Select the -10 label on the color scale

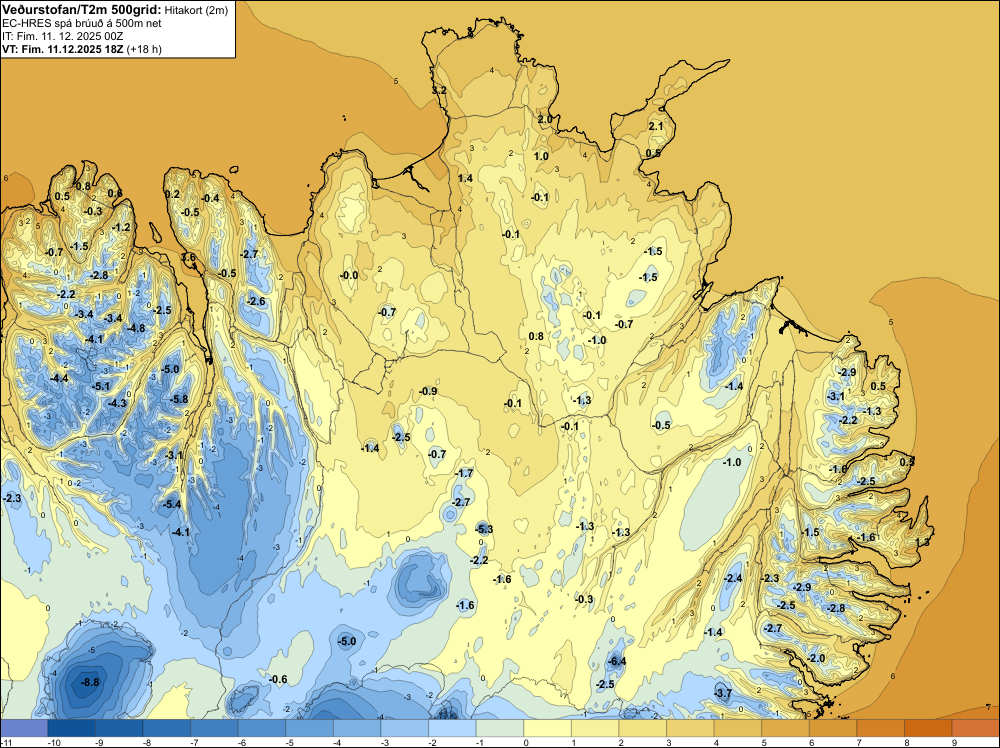click(54, 742)
